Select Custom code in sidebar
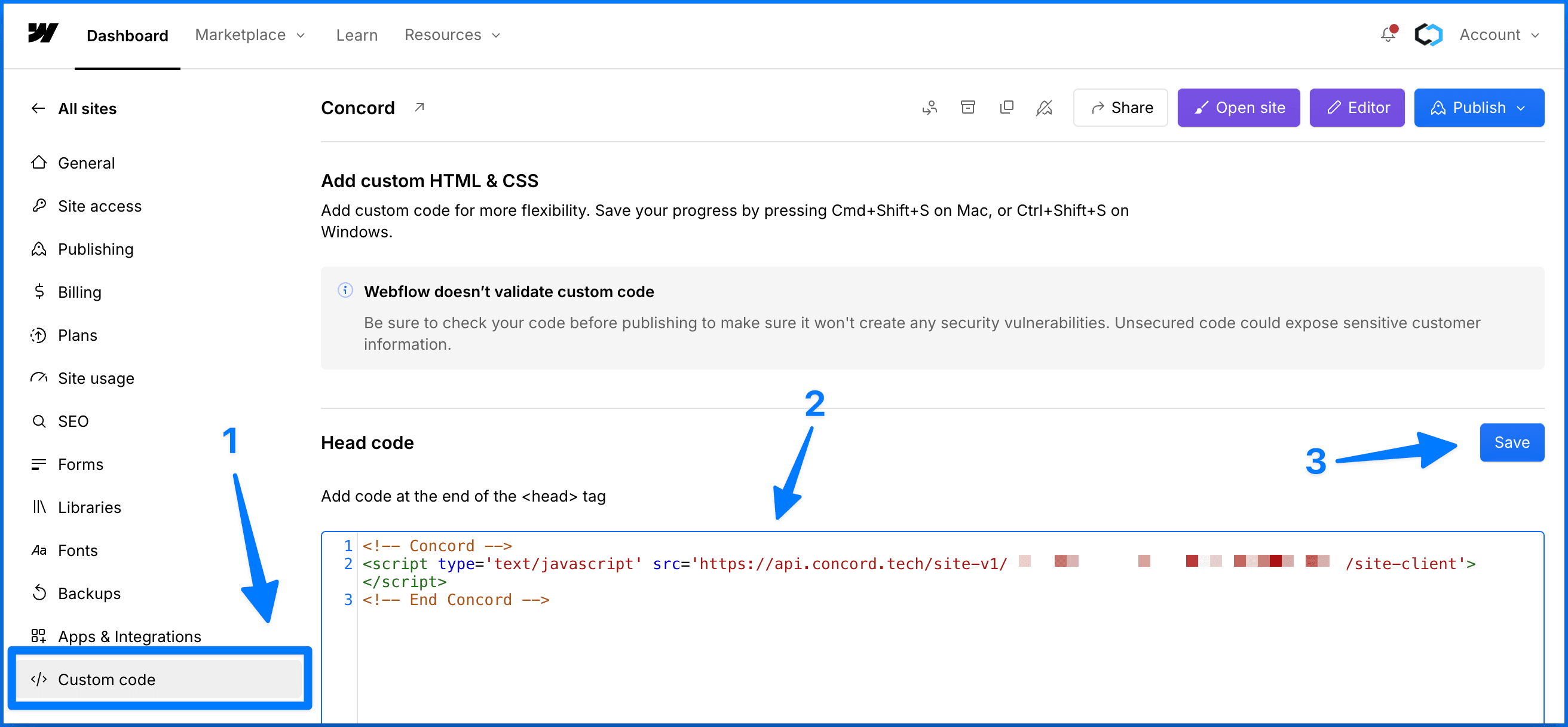 106,679
